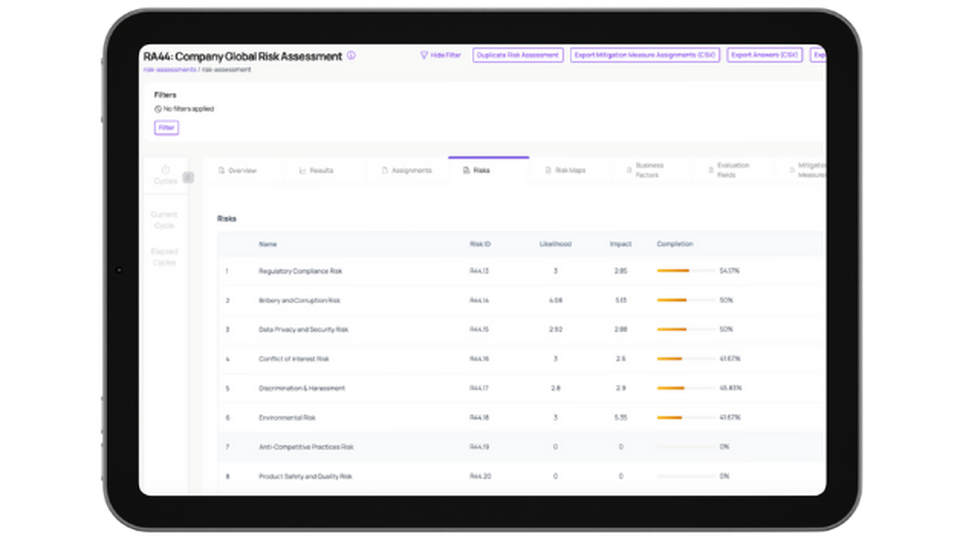
Task: Open 'Anti-Competitive Practices Risk' row name
Action: [x=306, y=448]
